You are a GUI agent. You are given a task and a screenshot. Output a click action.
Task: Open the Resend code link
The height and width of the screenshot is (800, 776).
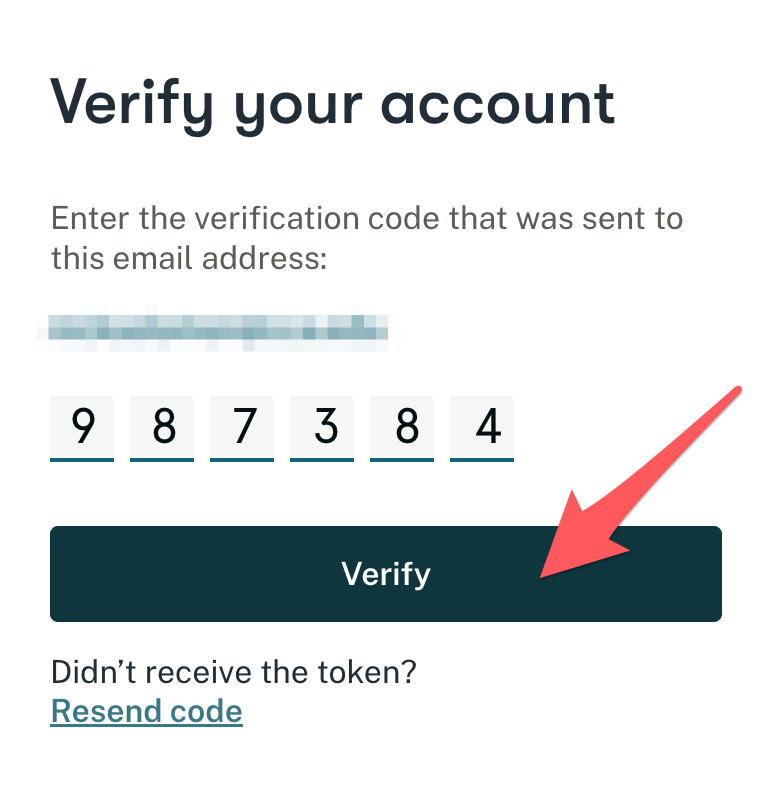click(x=146, y=711)
